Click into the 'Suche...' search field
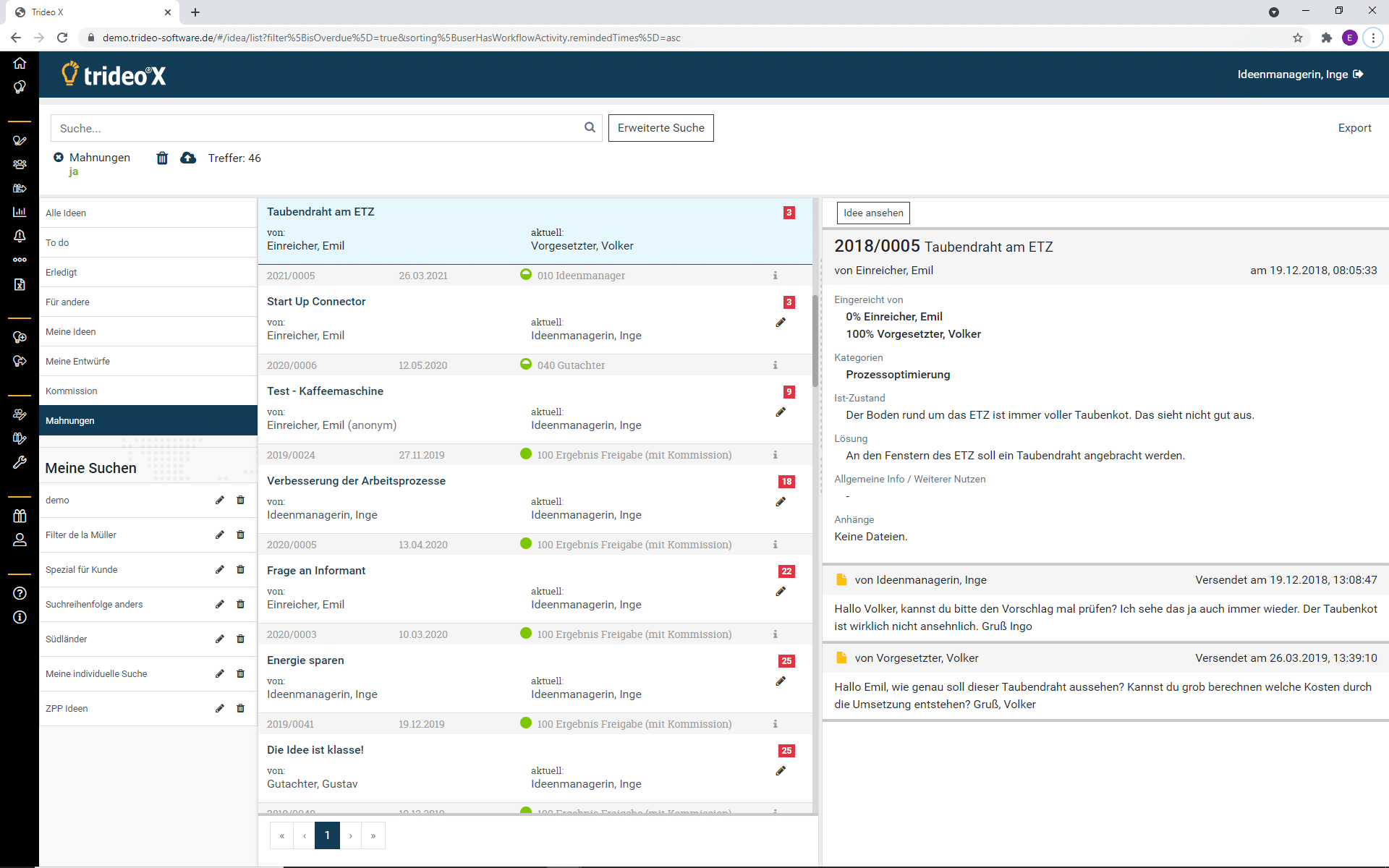 click(x=318, y=128)
